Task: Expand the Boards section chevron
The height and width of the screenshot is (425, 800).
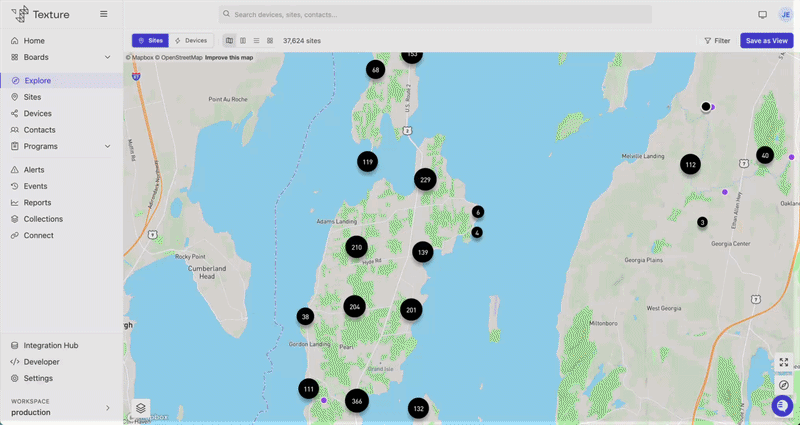Action: click(x=108, y=57)
